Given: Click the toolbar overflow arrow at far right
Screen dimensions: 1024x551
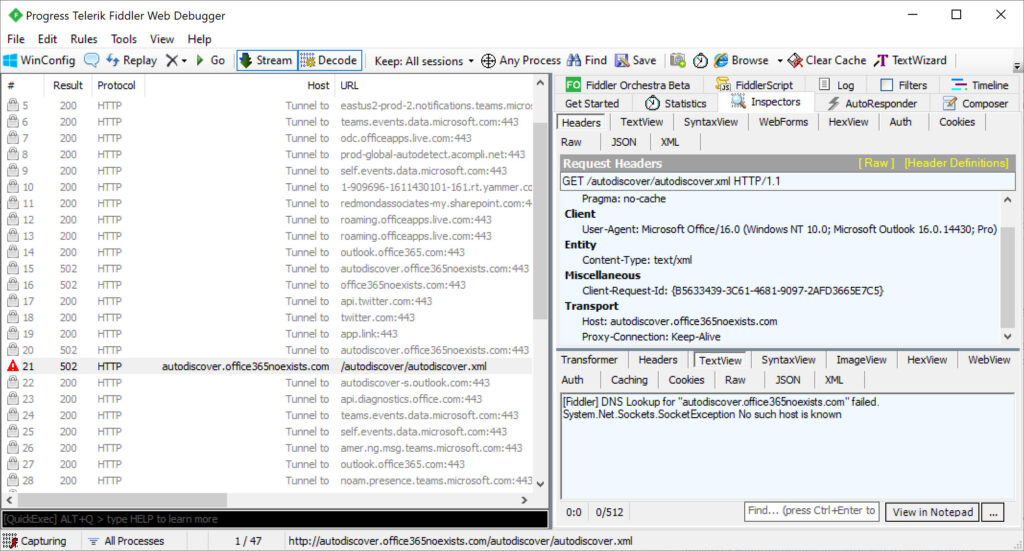Looking at the screenshot, I should 1017,67.
